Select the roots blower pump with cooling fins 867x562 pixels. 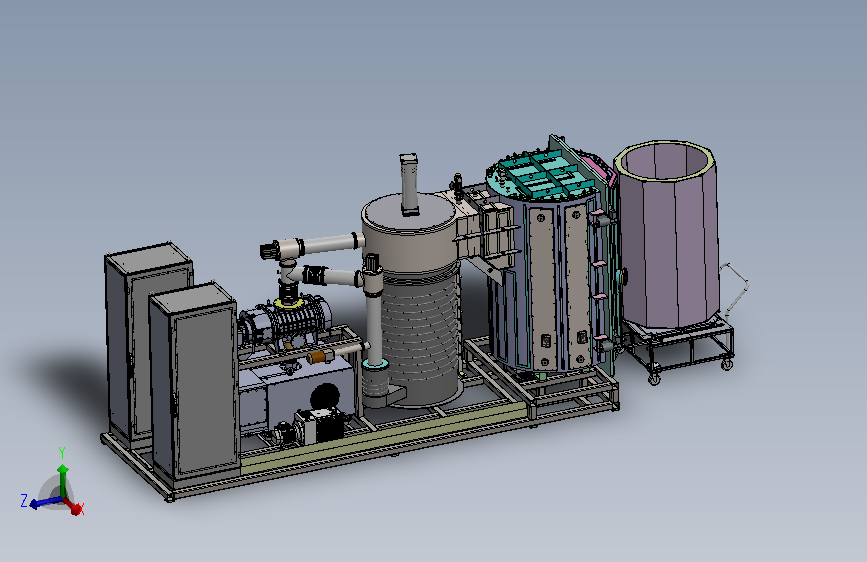point(288,324)
